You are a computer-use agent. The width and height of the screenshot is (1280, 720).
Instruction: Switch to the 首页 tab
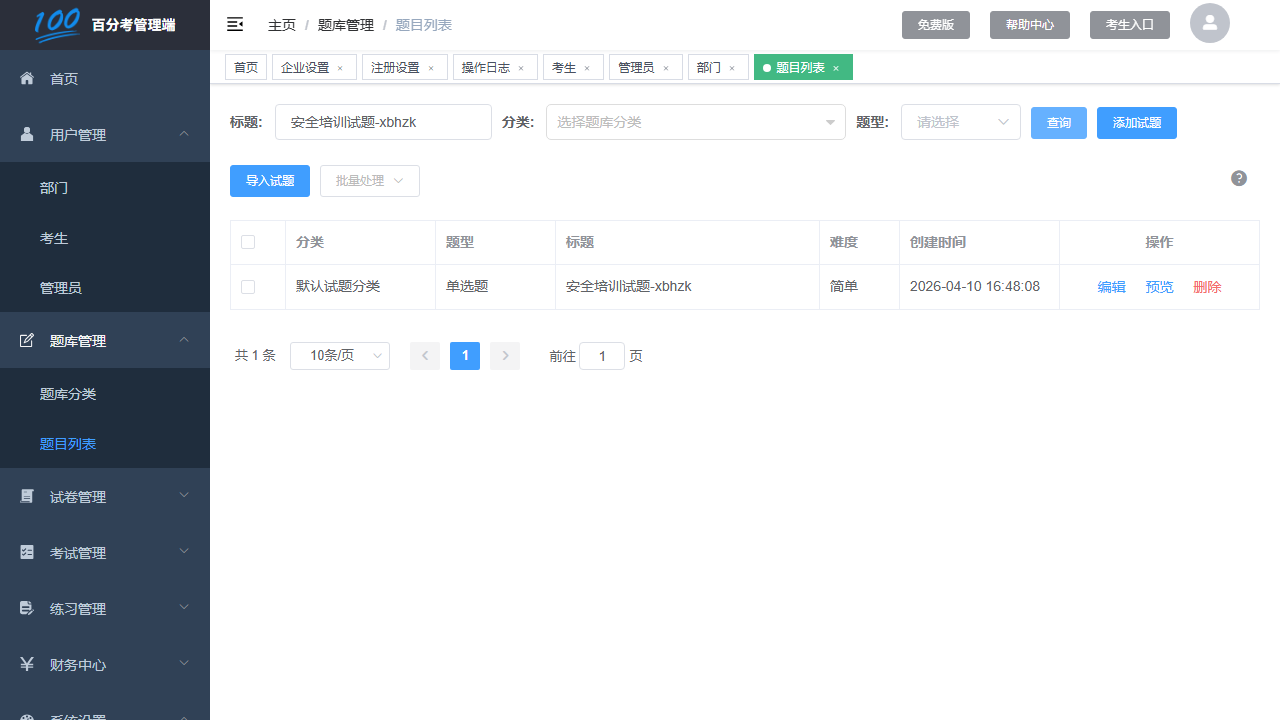(246, 68)
